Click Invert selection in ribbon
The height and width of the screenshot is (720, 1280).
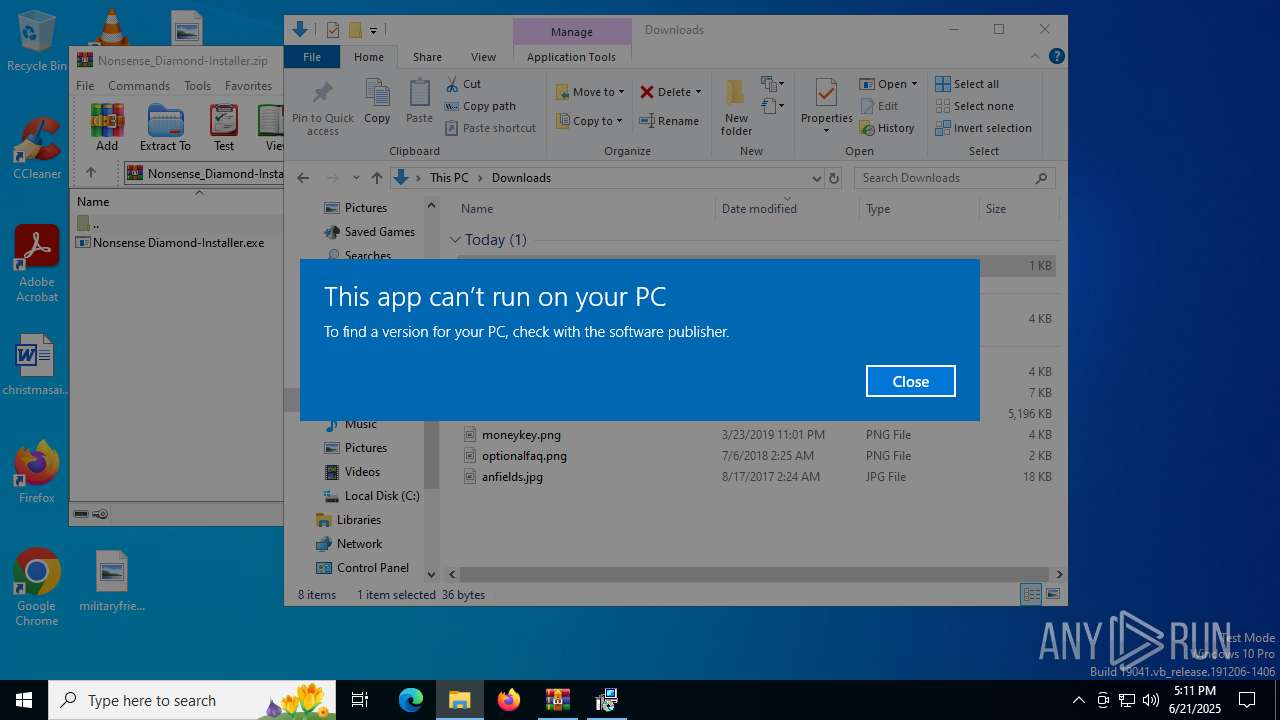point(983,128)
